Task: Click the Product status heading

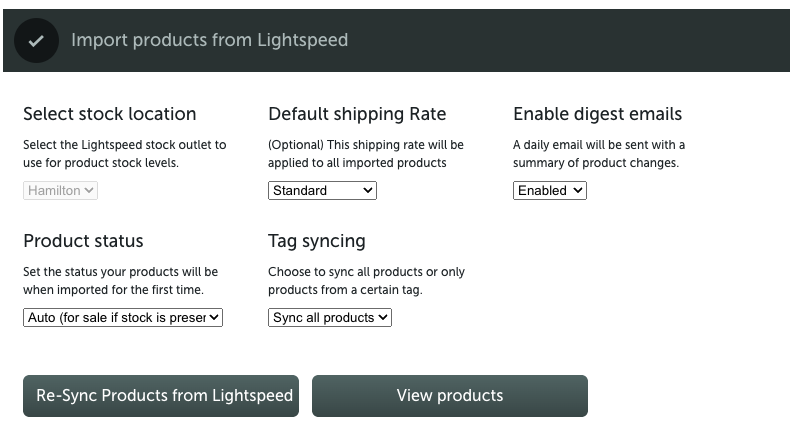Action: click(83, 241)
